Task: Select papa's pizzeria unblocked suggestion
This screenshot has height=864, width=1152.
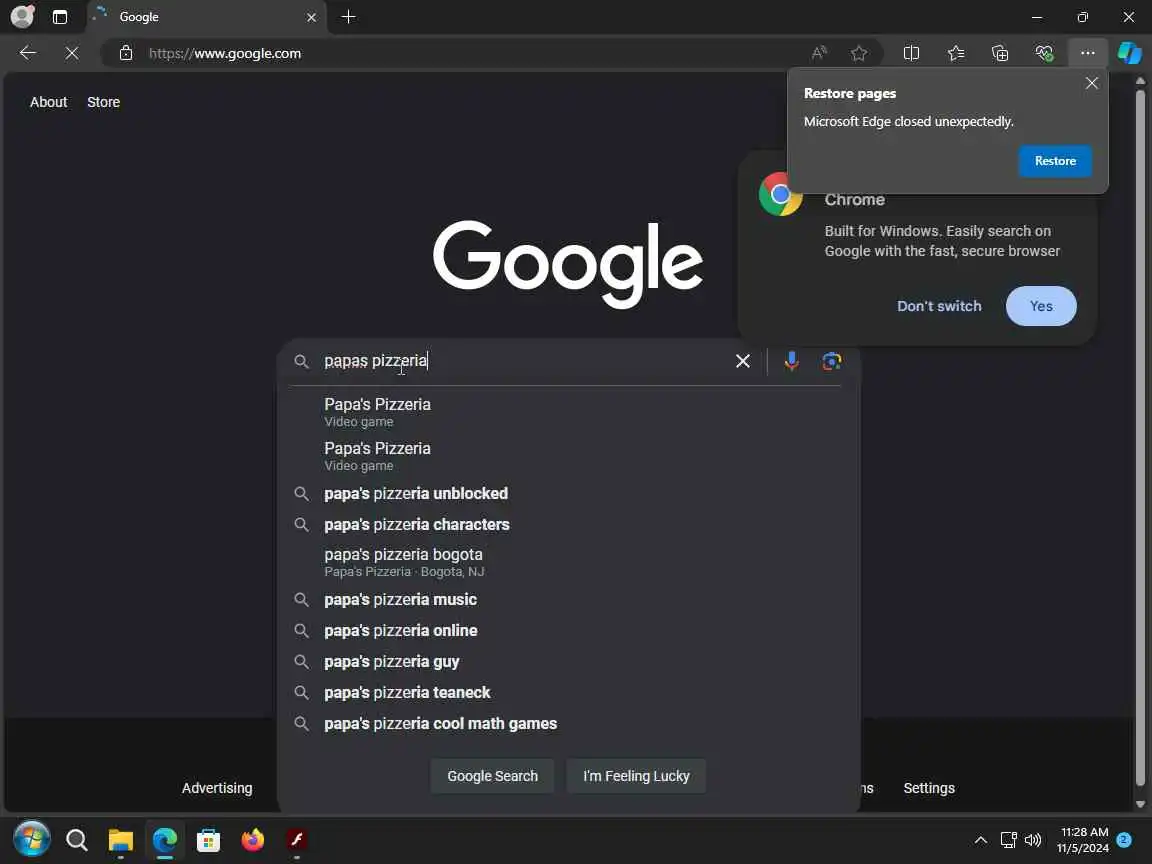Action: point(569,494)
